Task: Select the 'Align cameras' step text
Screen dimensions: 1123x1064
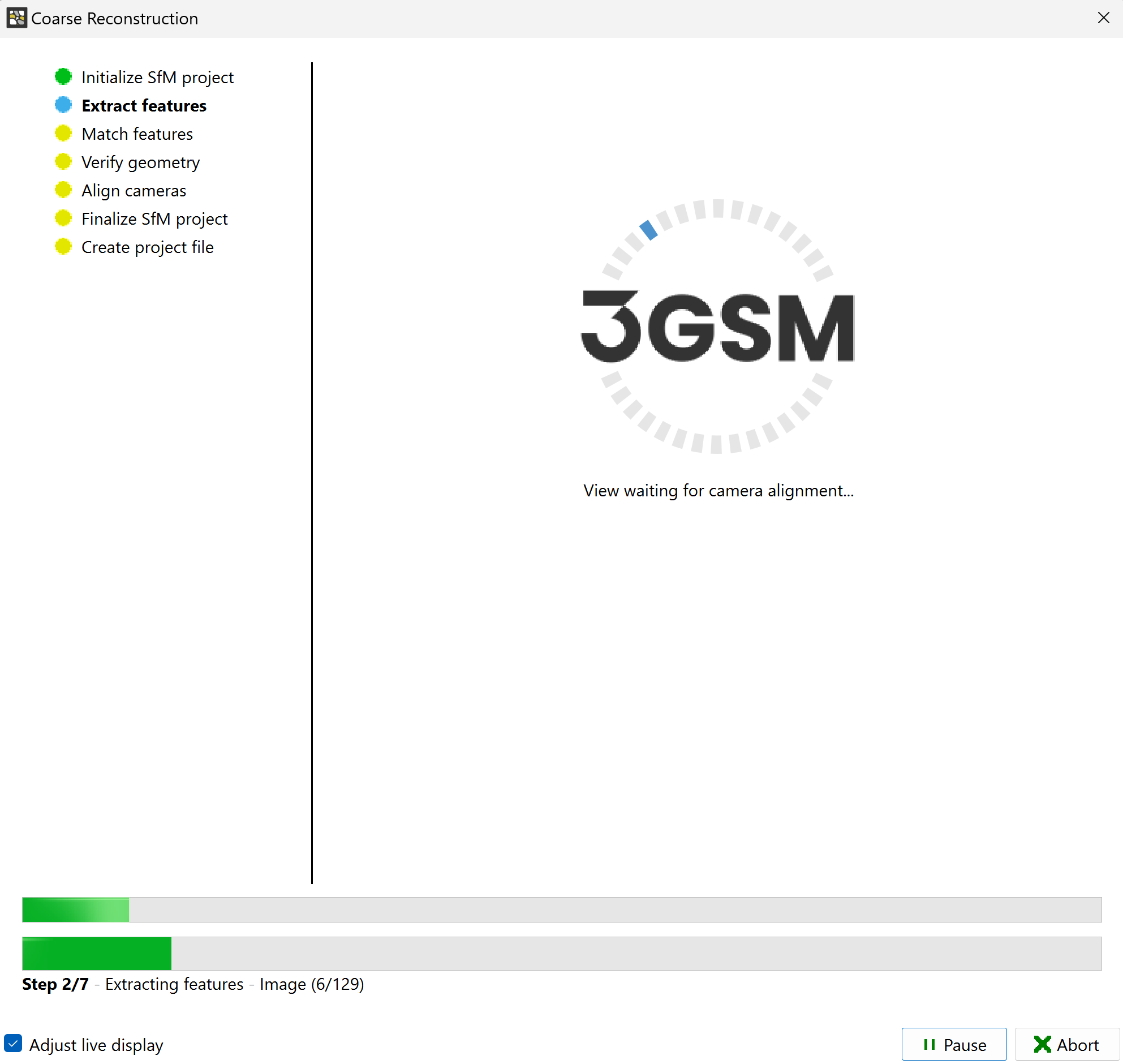Action: point(134,191)
